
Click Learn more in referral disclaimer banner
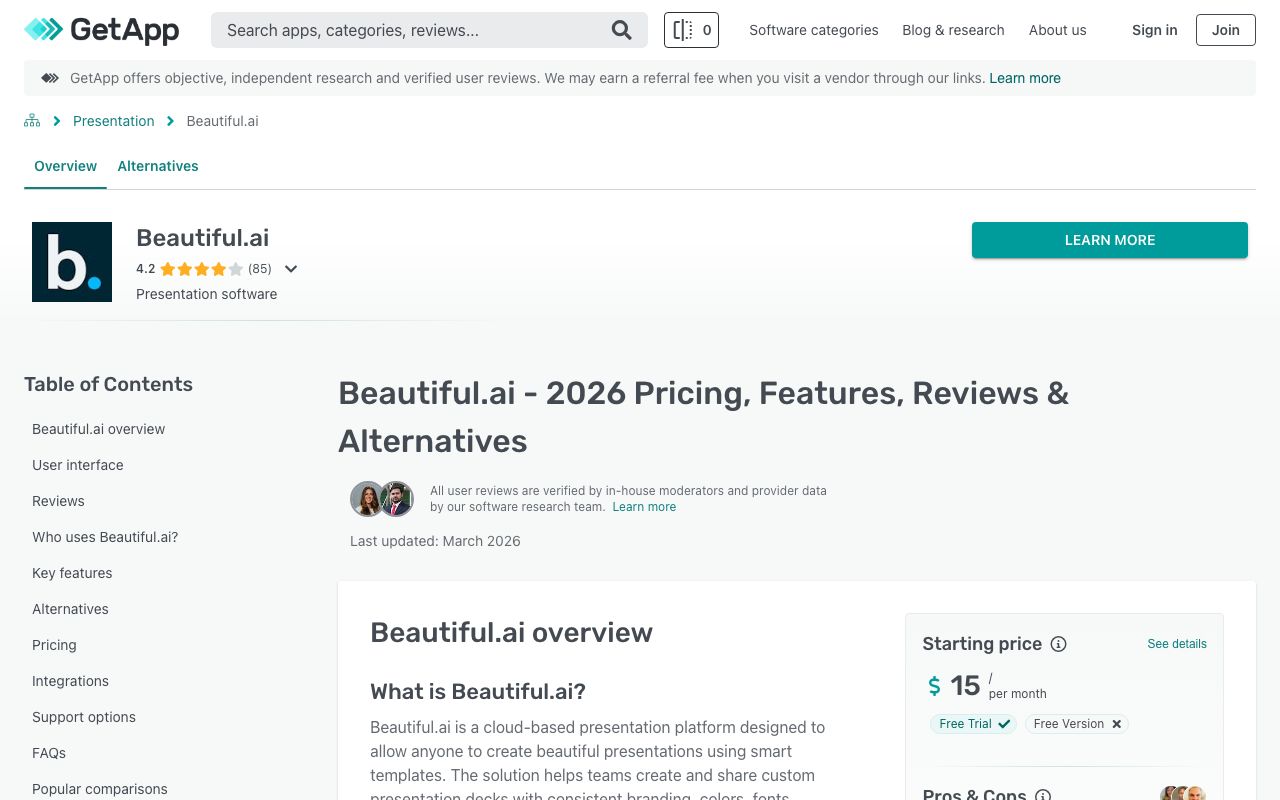[x=1025, y=78]
